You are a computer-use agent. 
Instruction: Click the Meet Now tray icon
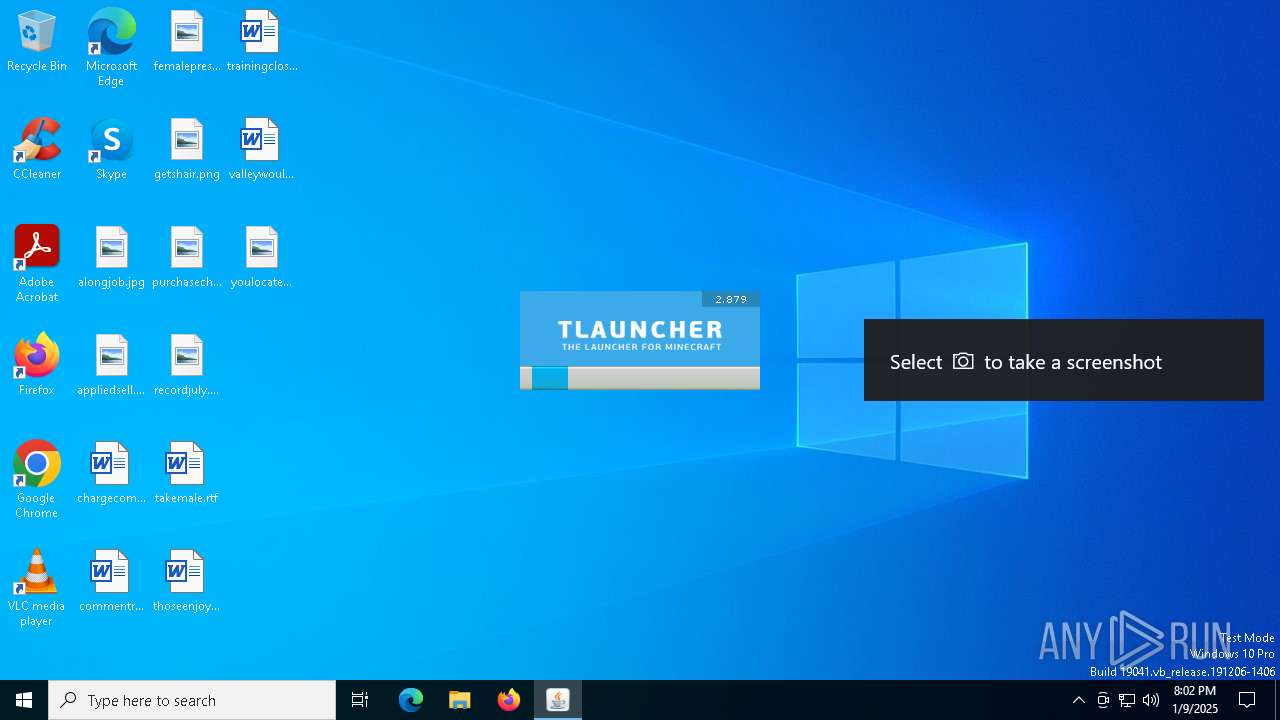1103,700
